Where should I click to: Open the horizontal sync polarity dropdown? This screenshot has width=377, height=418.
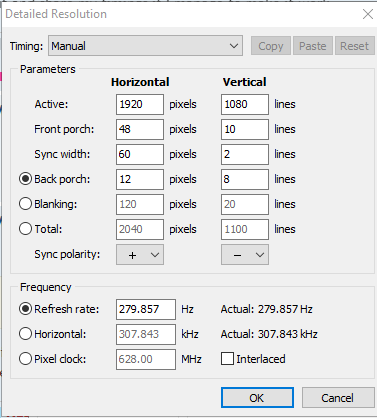pos(140,255)
